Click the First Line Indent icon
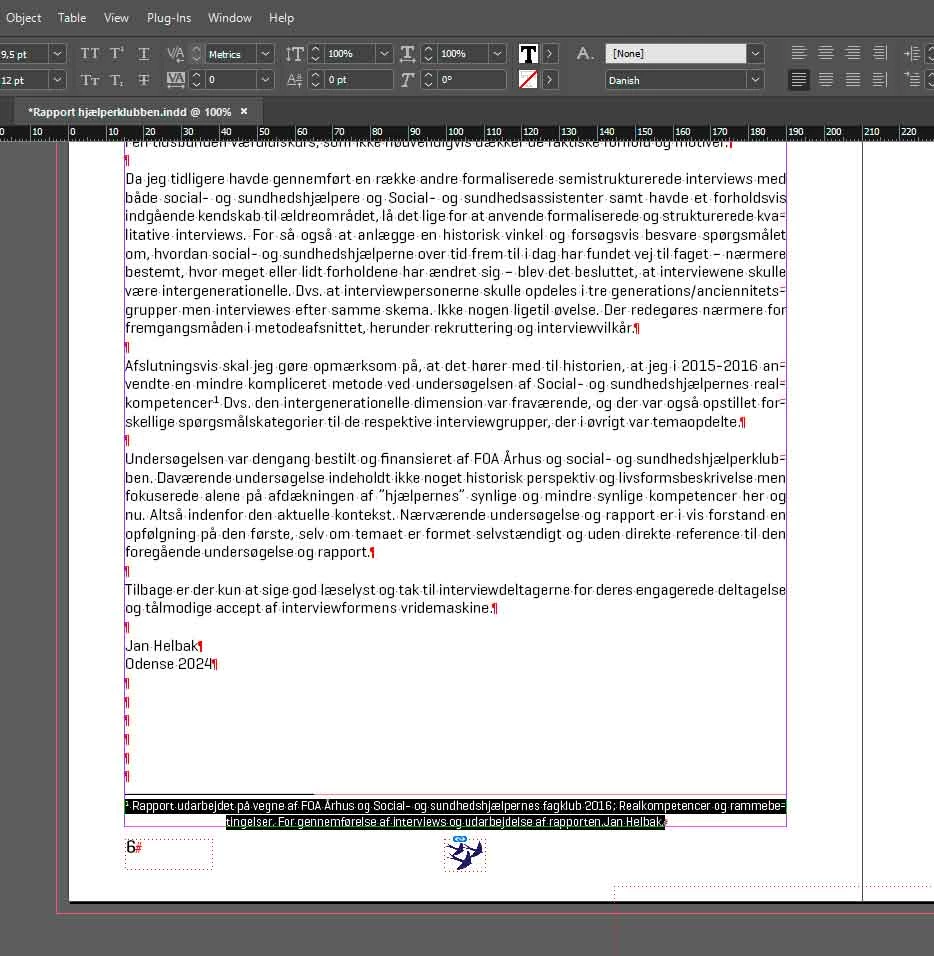Viewport: 934px width, 956px height. [911, 80]
